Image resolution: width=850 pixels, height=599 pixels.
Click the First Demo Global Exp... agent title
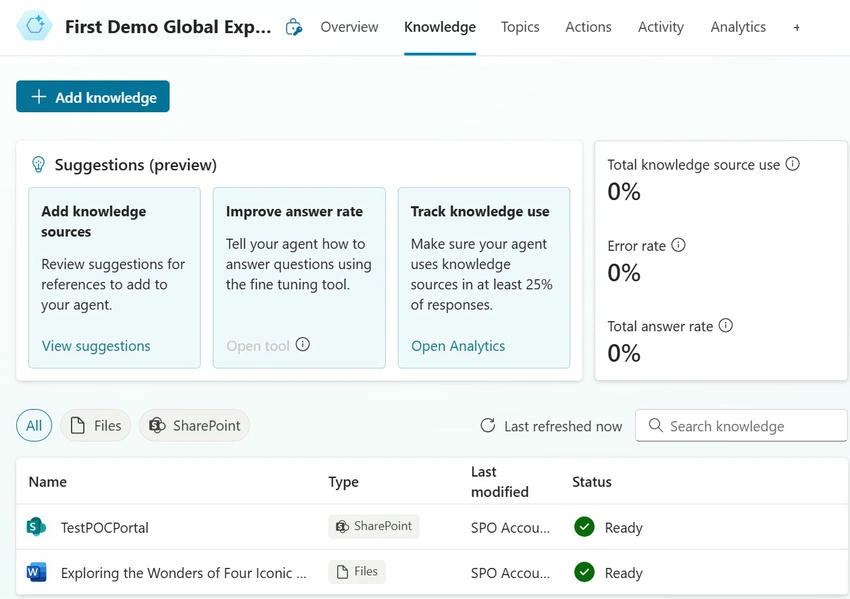pyautogui.click(x=168, y=27)
